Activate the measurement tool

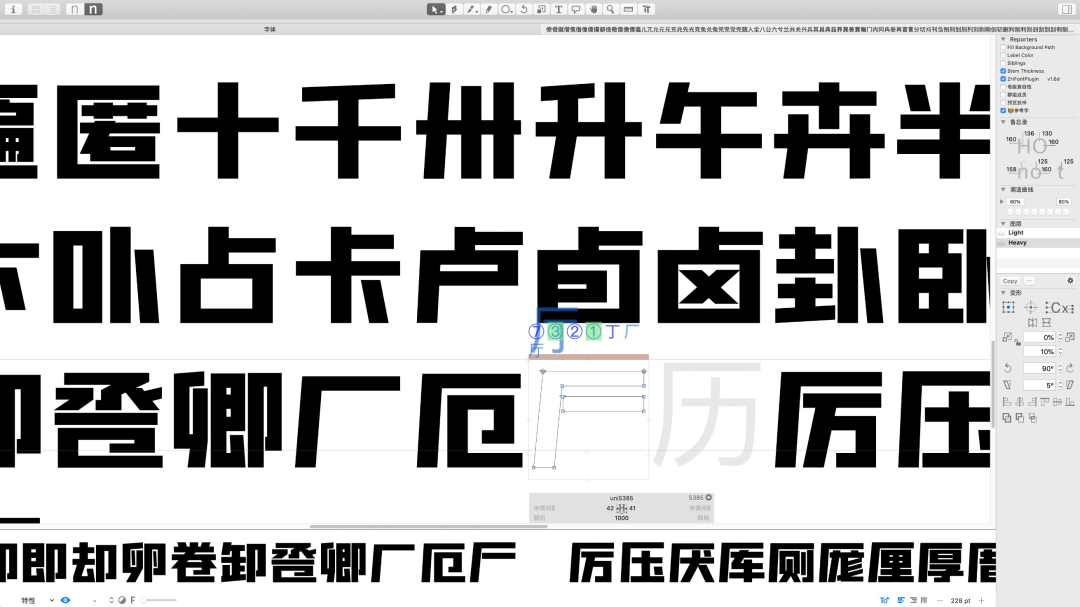[x=629, y=9]
